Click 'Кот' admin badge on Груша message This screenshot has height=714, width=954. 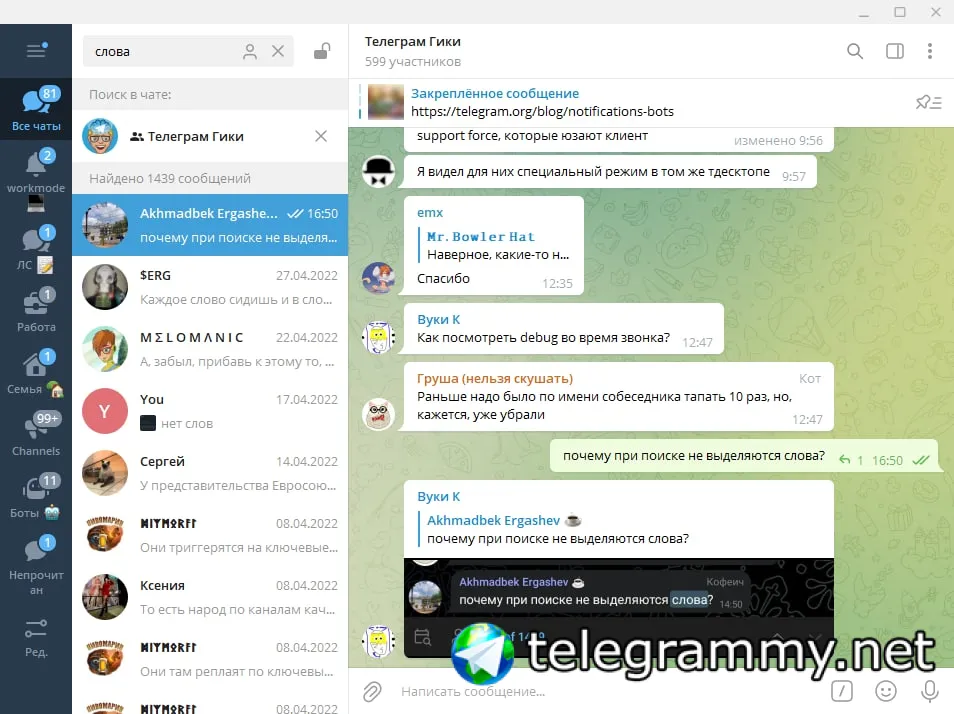coord(810,378)
